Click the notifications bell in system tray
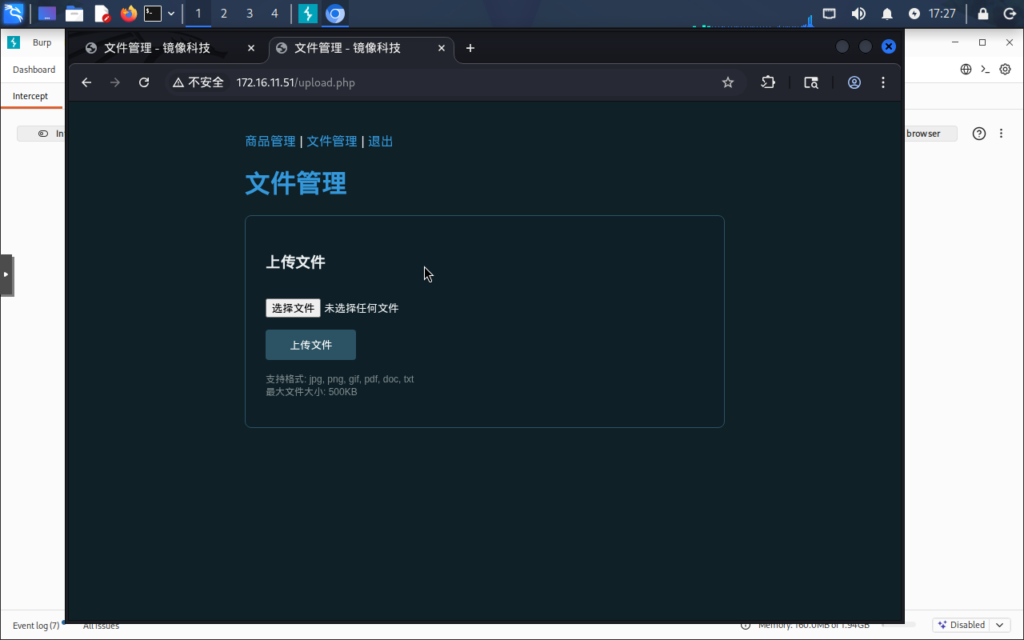The height and width of the screenshot is (640, 1024). [x=887, y=14]
